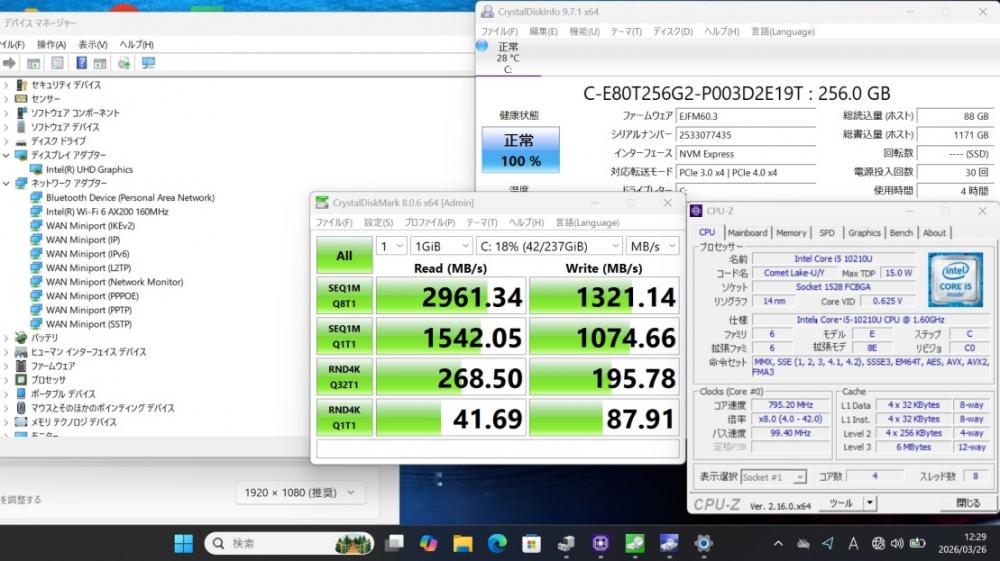This screenshot has width=1000, height=561.
Task: Click the forward arrow in Device Manager toolbar
Action: pos(9,63)
